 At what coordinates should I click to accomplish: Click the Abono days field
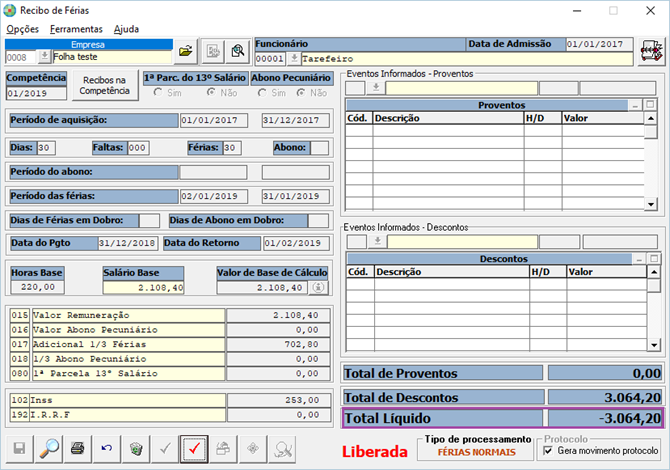pos(320,148)
